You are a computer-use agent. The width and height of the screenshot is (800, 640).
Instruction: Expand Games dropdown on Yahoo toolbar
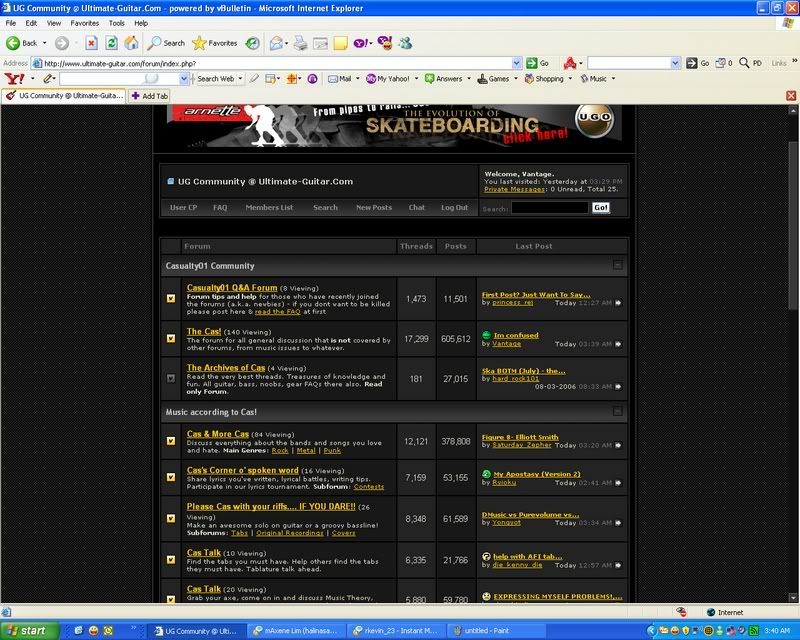click(x=516, y=79)
